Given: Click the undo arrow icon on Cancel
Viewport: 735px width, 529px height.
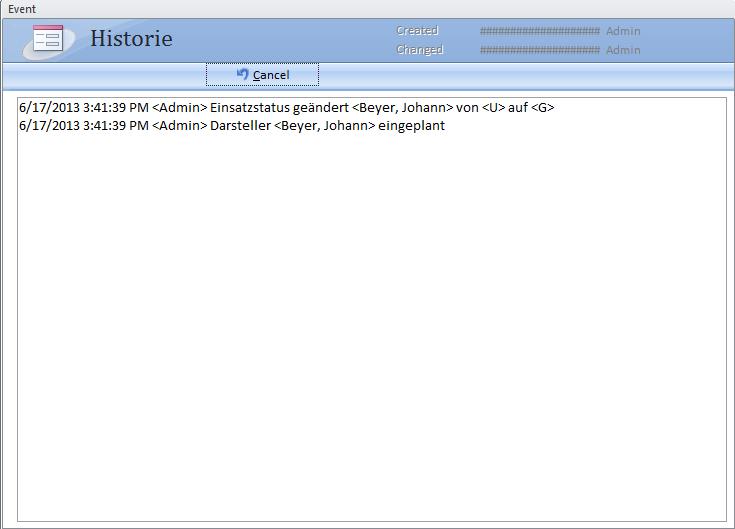Looking at the screenshot, I should (243, 74).
